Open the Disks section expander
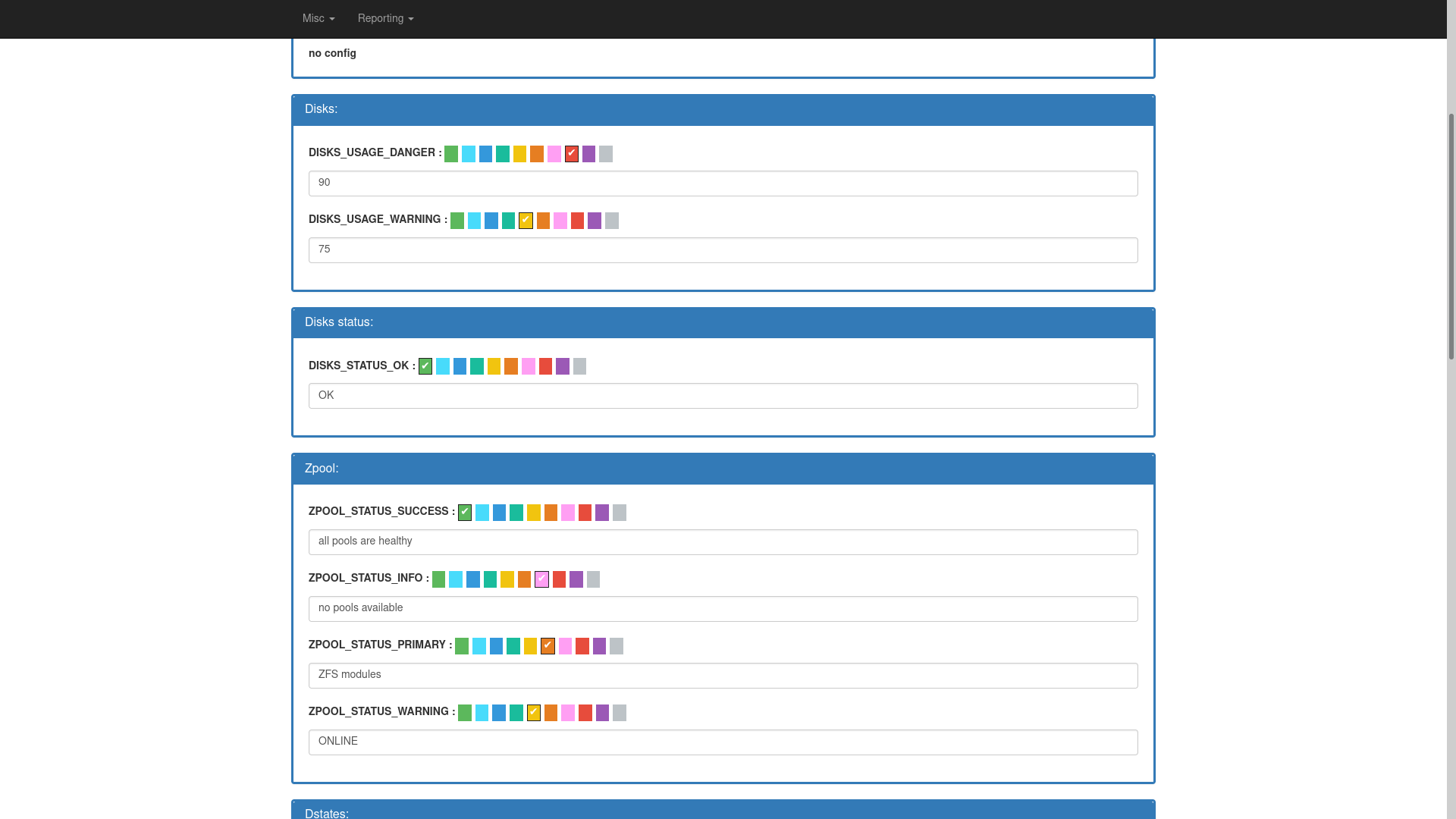1456x819 pixels. [x=320, y=108]
